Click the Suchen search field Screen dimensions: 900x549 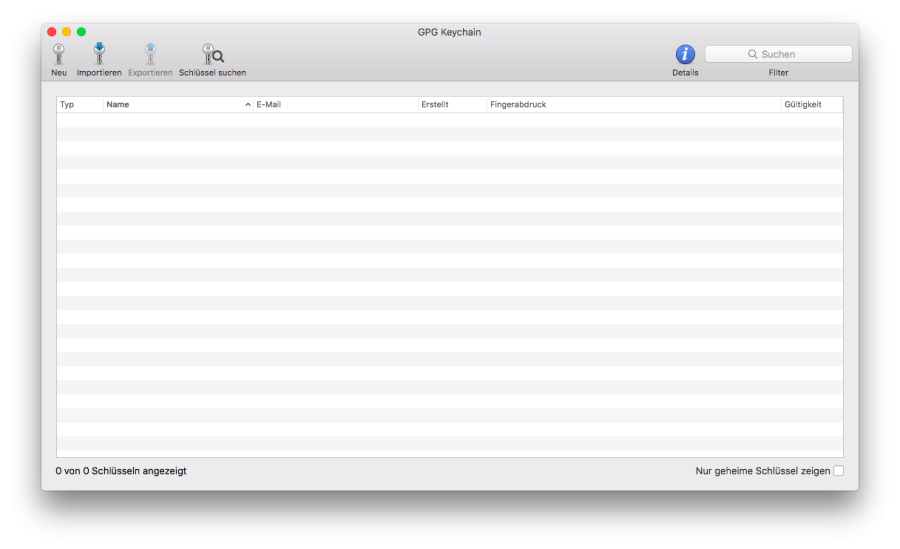point(778,54)
